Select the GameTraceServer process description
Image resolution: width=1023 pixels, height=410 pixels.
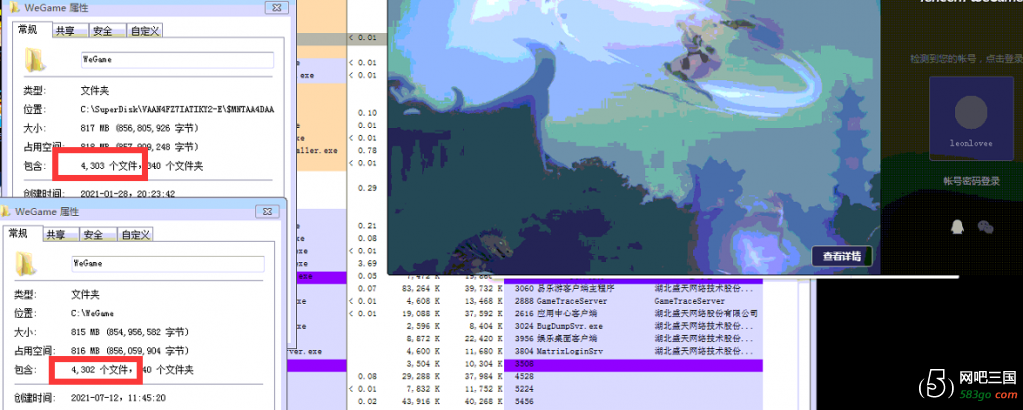click(x=572, y=301)
